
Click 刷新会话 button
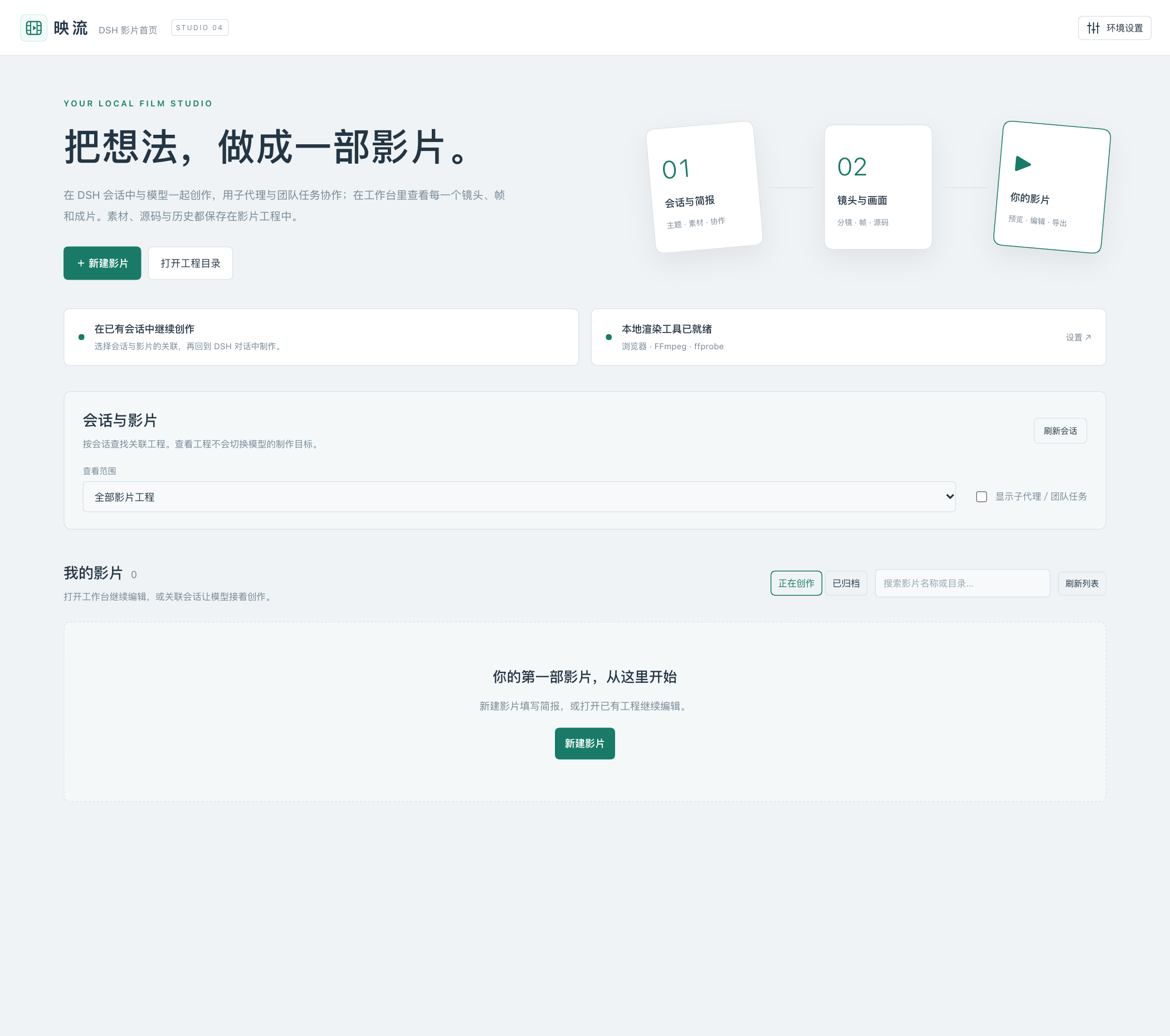click(x=1060, y=431)
